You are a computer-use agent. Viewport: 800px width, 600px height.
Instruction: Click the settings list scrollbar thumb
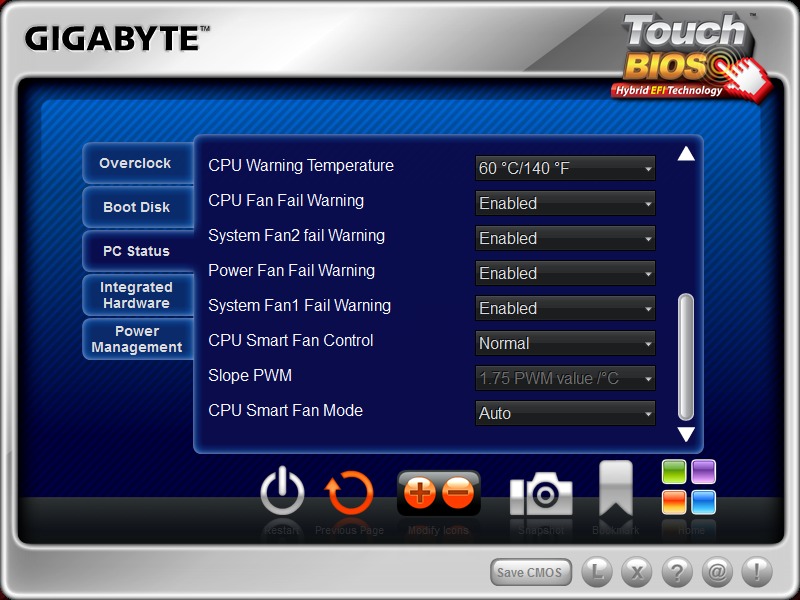686,357
